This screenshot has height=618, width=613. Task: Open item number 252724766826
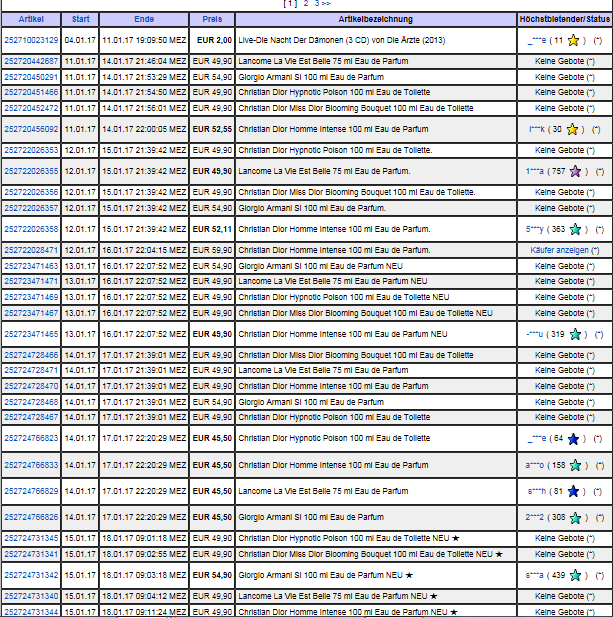(x=31, y=517)
